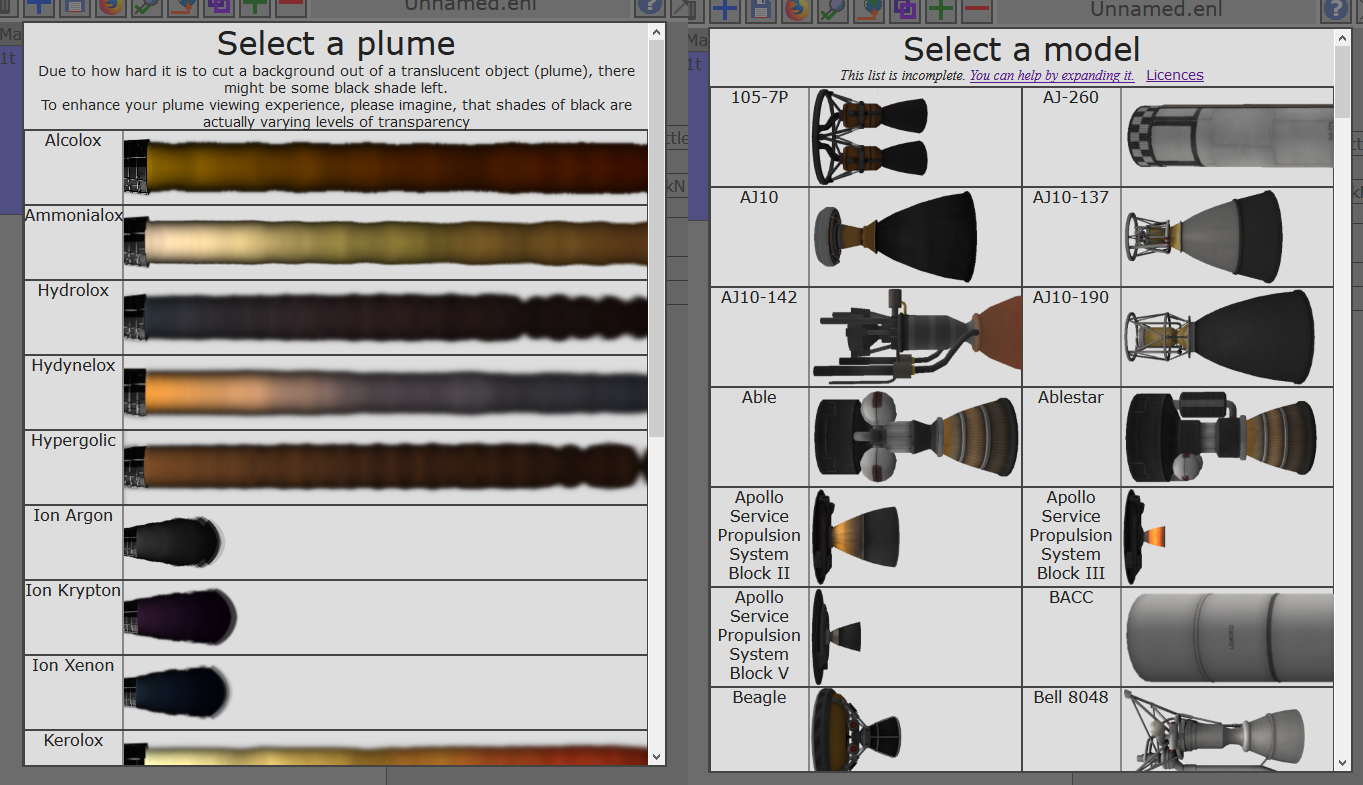
Task: Choose the Bell 8048 engine model image
Action: pyautogui.click(x=1215, y=730)
